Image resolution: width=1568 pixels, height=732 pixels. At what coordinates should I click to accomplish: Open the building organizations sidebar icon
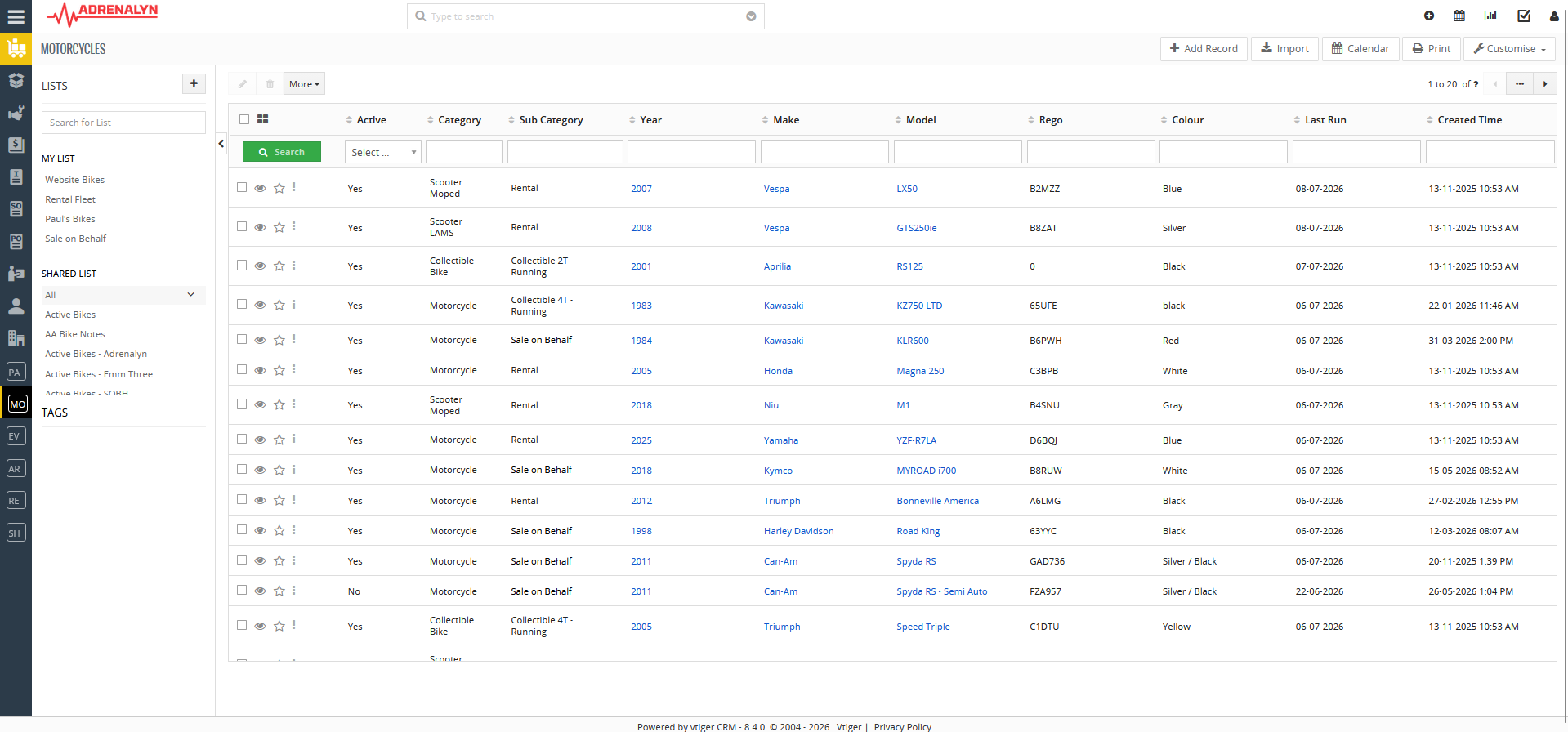(x=16, y=337)
